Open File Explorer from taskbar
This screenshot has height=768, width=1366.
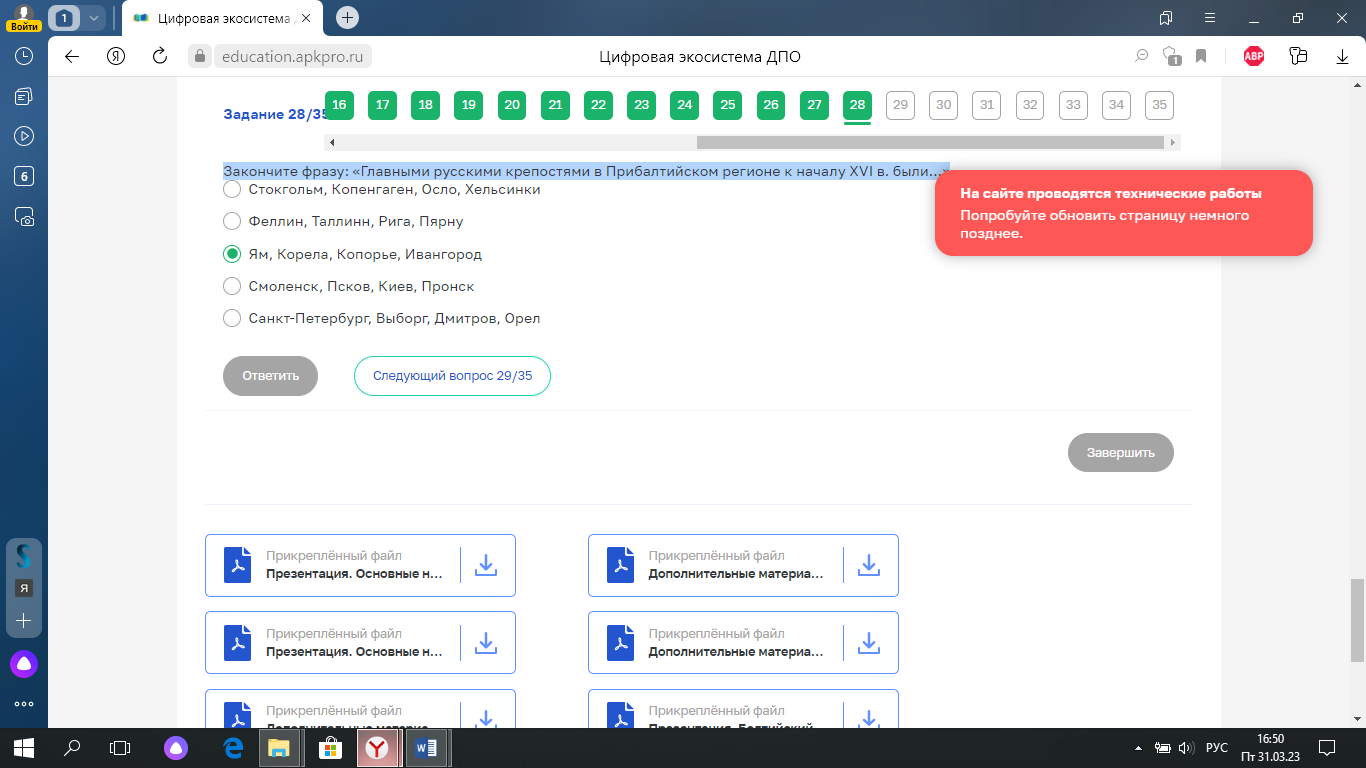[279, 747]
